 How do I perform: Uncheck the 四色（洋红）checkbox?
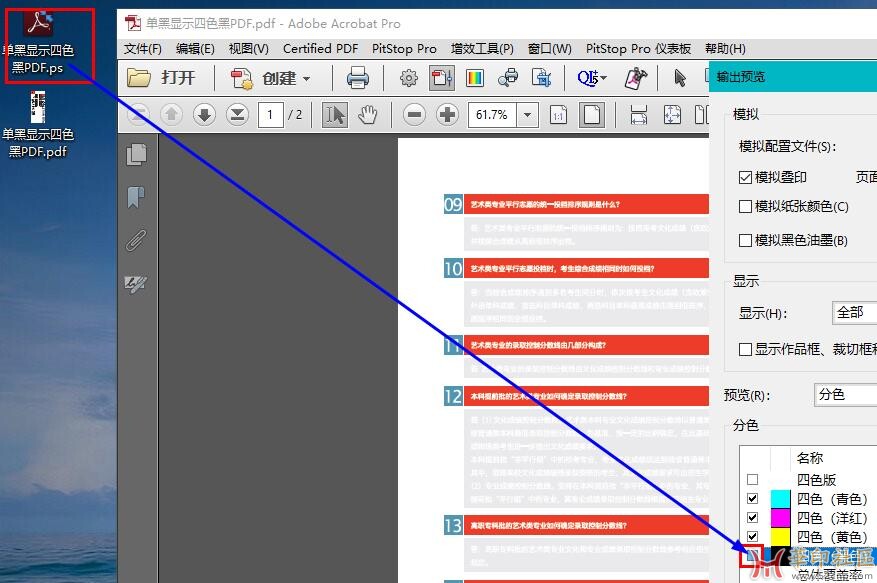(752, 517)
